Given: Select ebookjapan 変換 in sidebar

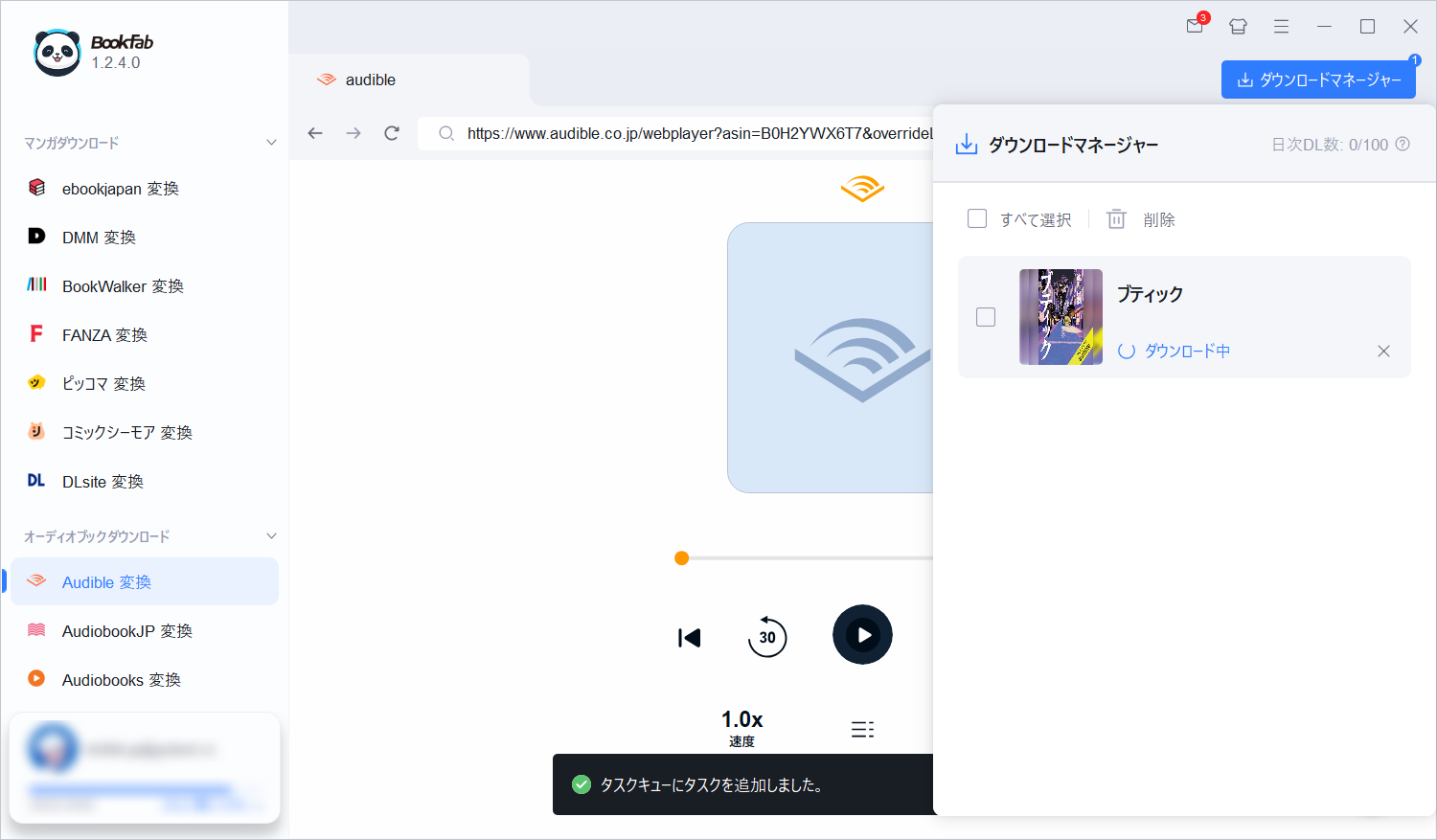Looking at the screenshot, I should click(144, 189).
